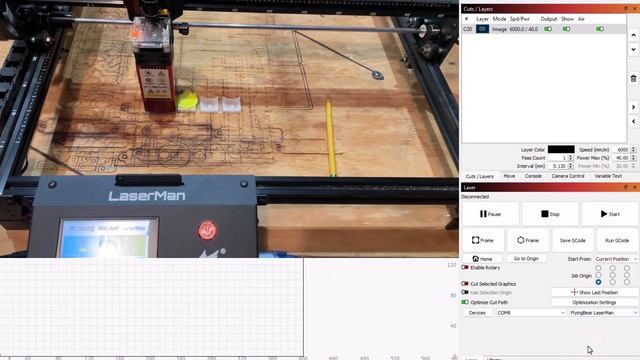640x360 pixels.
Task: Start the laser job
Action: coord(610,214)
